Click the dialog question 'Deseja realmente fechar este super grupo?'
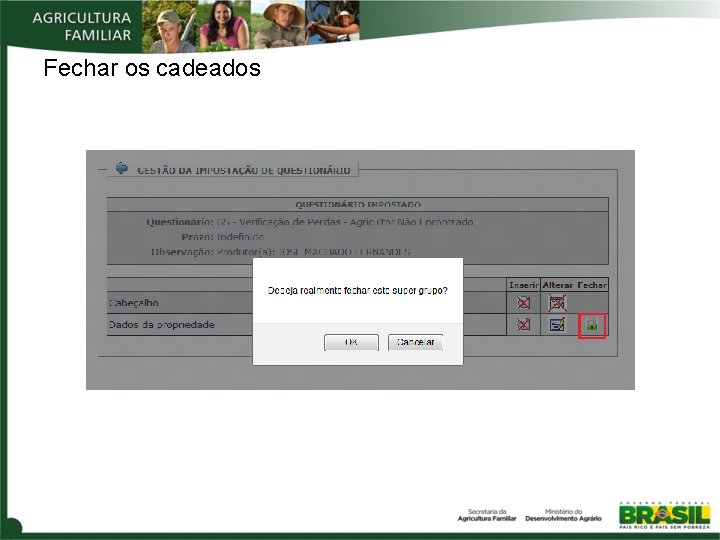 (358, 291)
